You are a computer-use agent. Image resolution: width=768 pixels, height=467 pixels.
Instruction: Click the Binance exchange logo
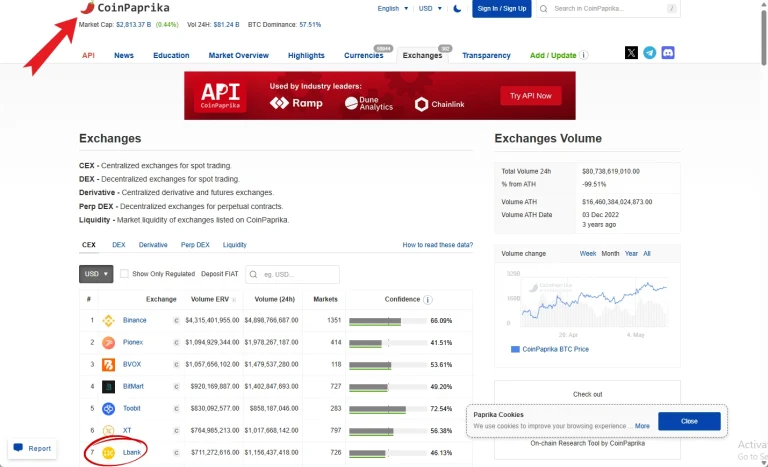pyautogui.click(x=108, y=320)
